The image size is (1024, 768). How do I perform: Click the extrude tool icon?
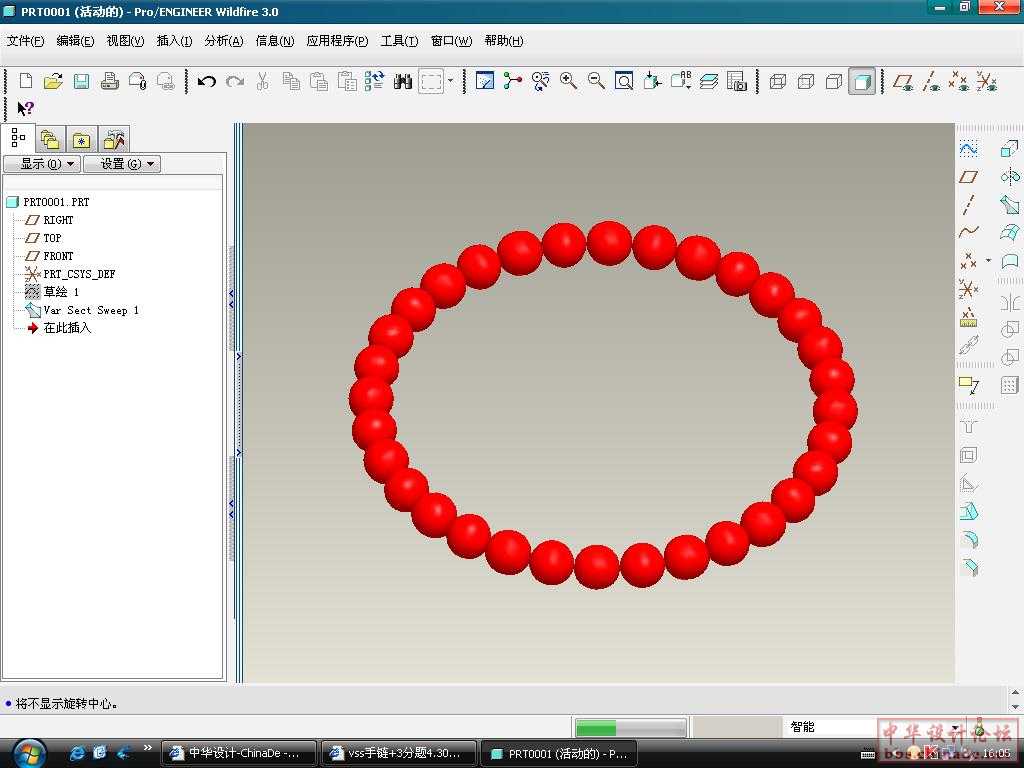pos(1009,149)
